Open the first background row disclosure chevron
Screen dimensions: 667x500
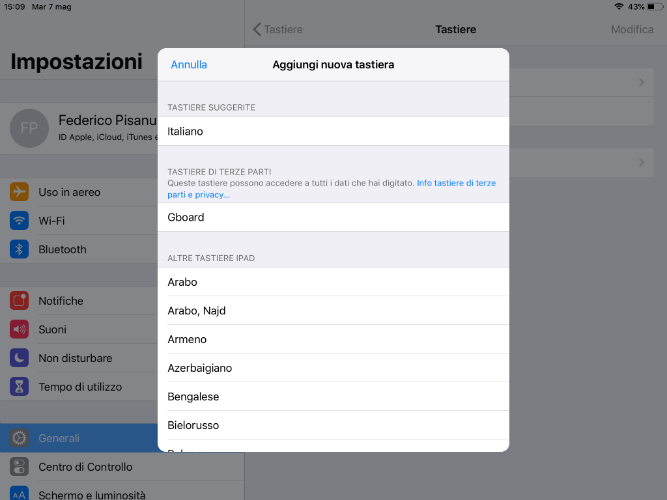(641, 83)
